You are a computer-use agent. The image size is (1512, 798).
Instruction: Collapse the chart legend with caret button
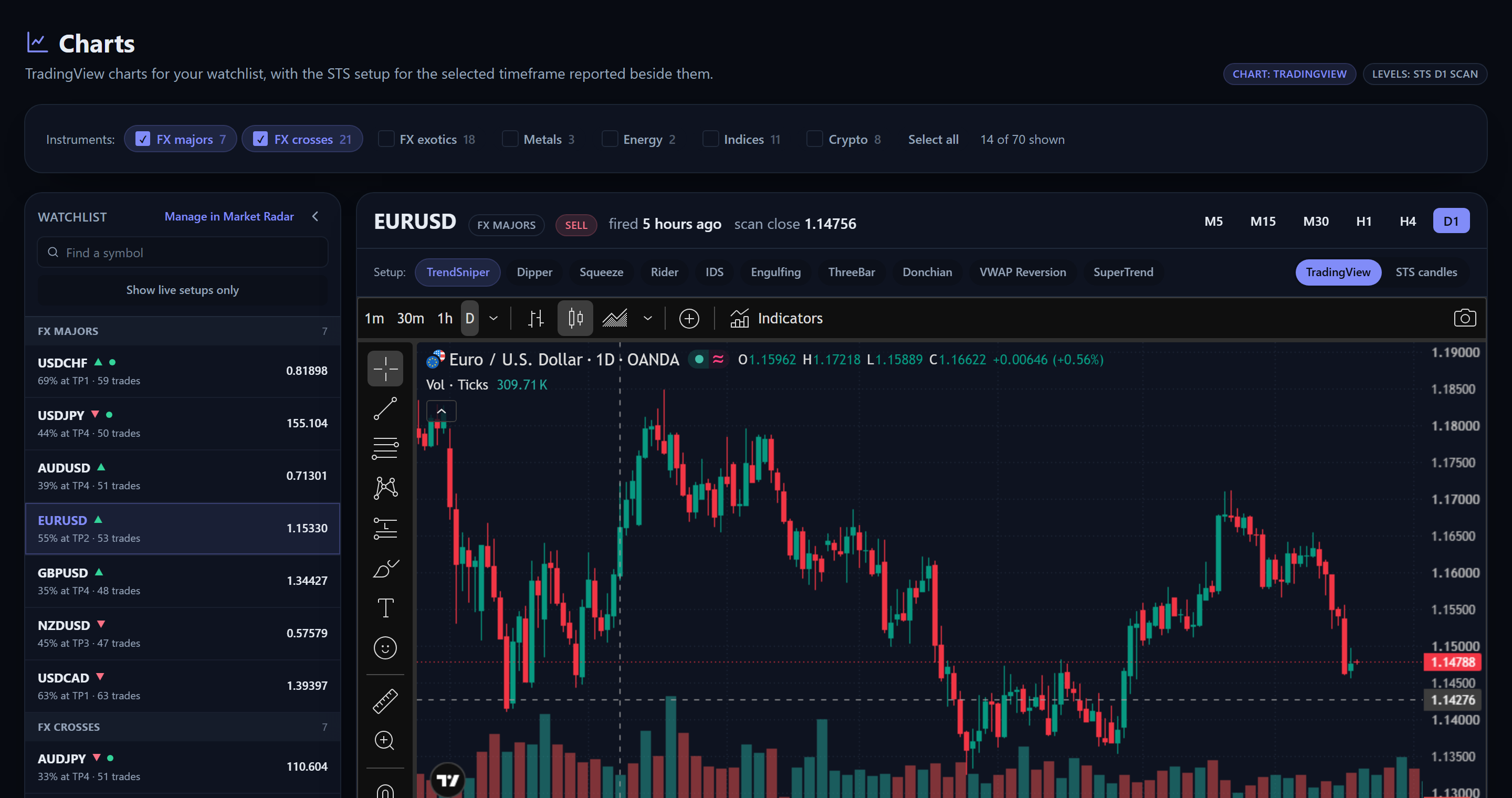click(x=442, y=411)
